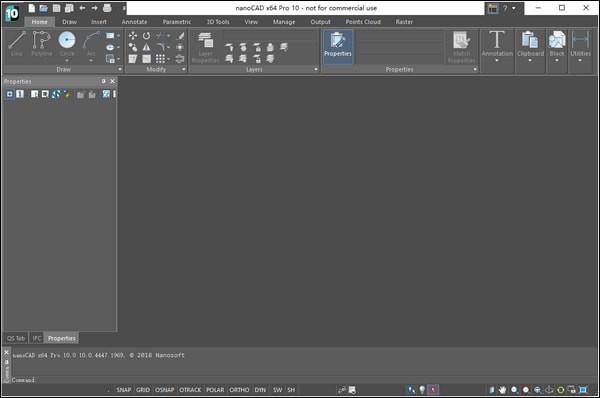
Task: Pin the Properties side panel
Action: [x=103, y=81]
